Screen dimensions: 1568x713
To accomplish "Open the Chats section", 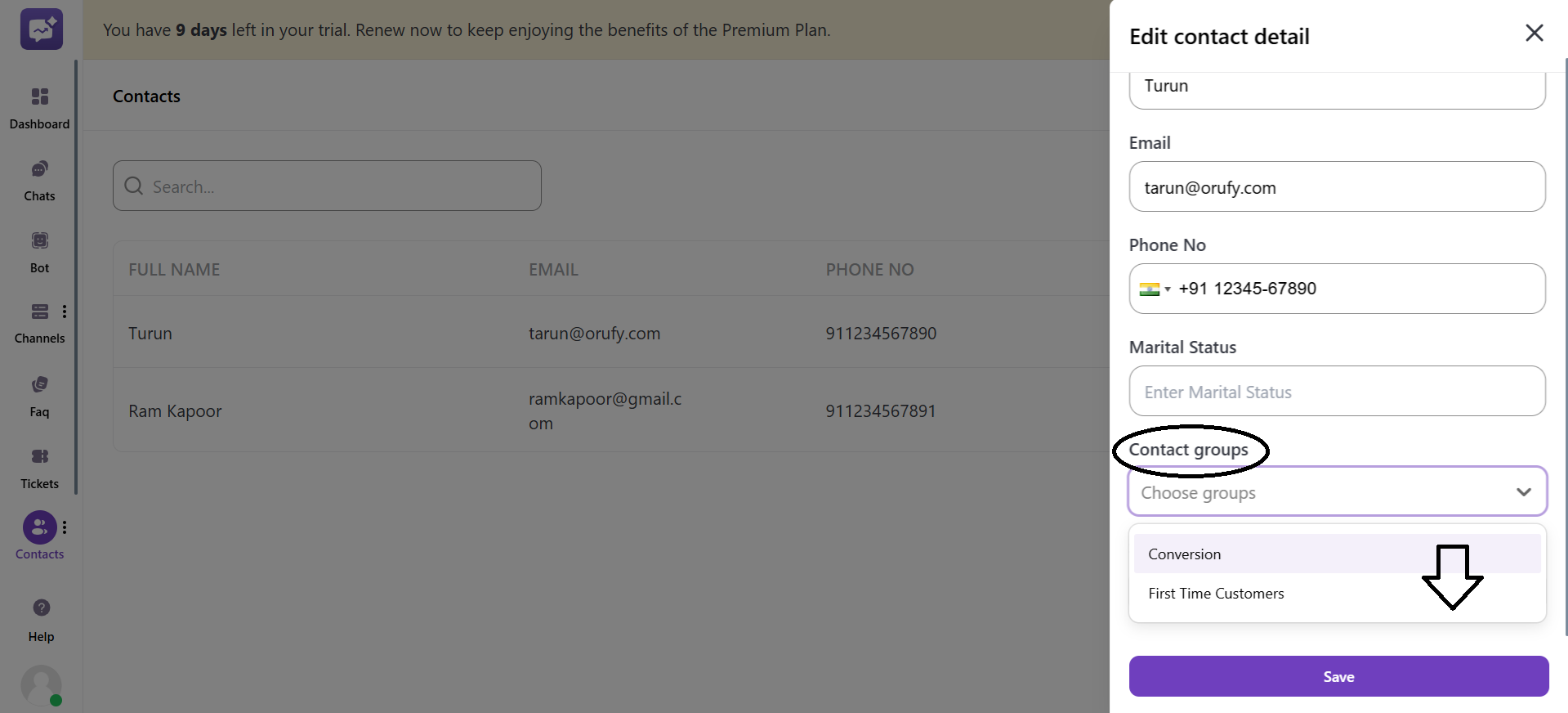I will point(39,180).
